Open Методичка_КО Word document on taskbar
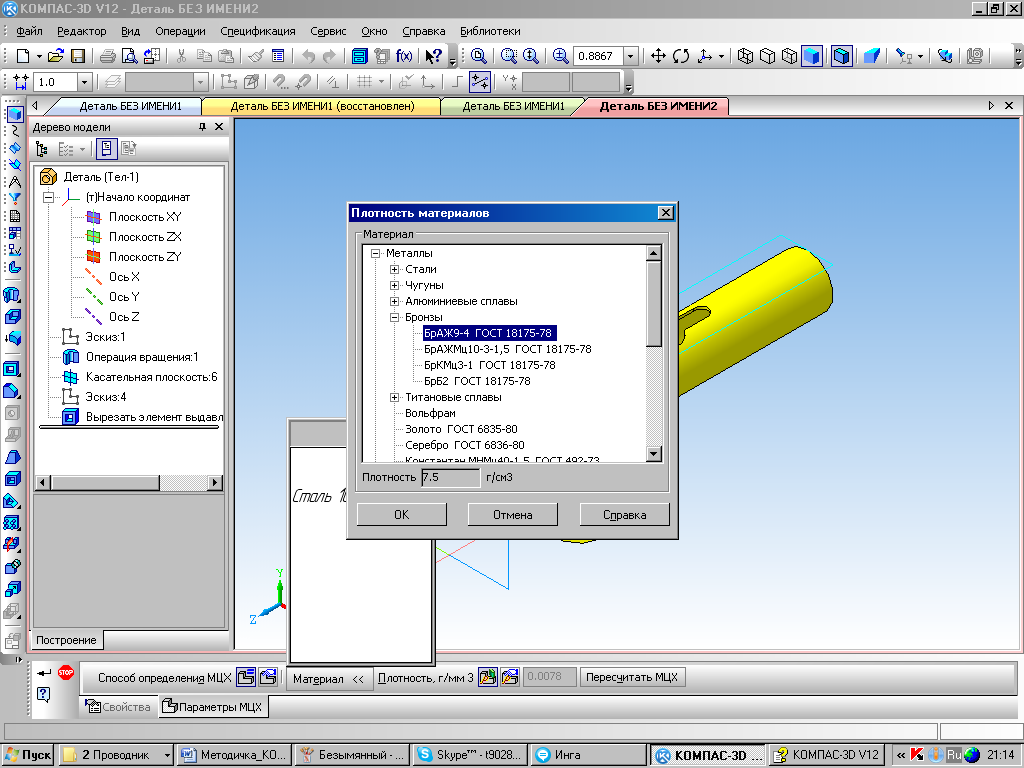1024x768 pixels. 234,755
